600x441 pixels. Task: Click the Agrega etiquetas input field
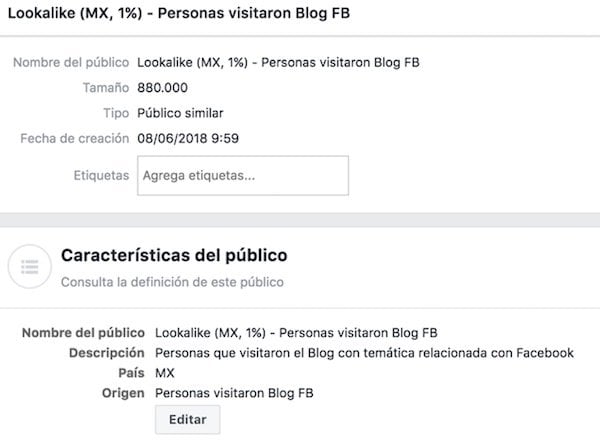[243, 175]
